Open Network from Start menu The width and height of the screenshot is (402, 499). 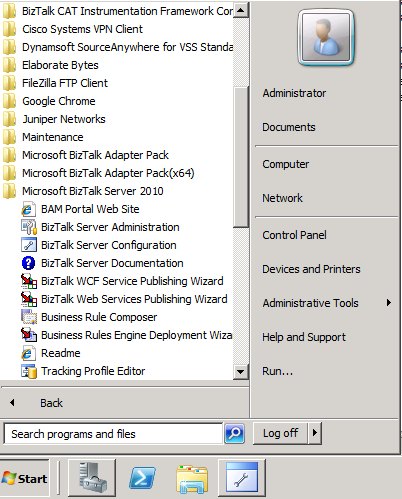(x=282, y=198)
